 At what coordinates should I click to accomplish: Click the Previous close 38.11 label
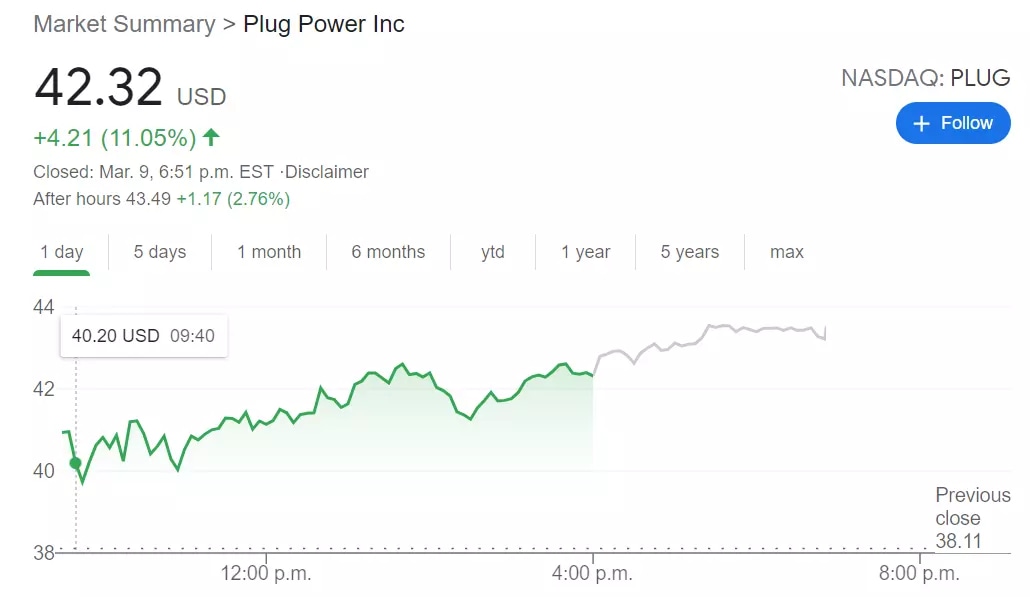958,519
